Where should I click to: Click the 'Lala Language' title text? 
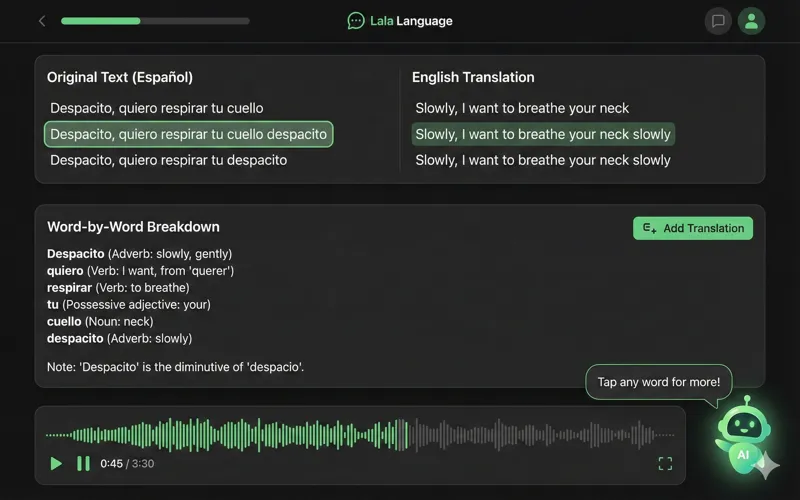click(x=411, y=21)
